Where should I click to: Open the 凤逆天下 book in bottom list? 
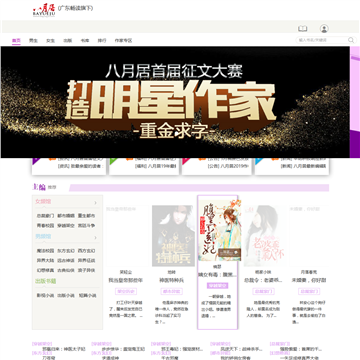tap(242, 349)
